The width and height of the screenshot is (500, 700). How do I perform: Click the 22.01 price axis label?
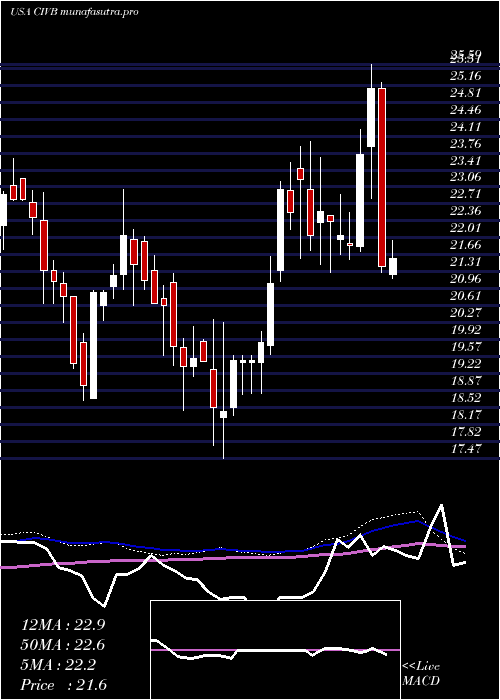(x=466, y=228)
